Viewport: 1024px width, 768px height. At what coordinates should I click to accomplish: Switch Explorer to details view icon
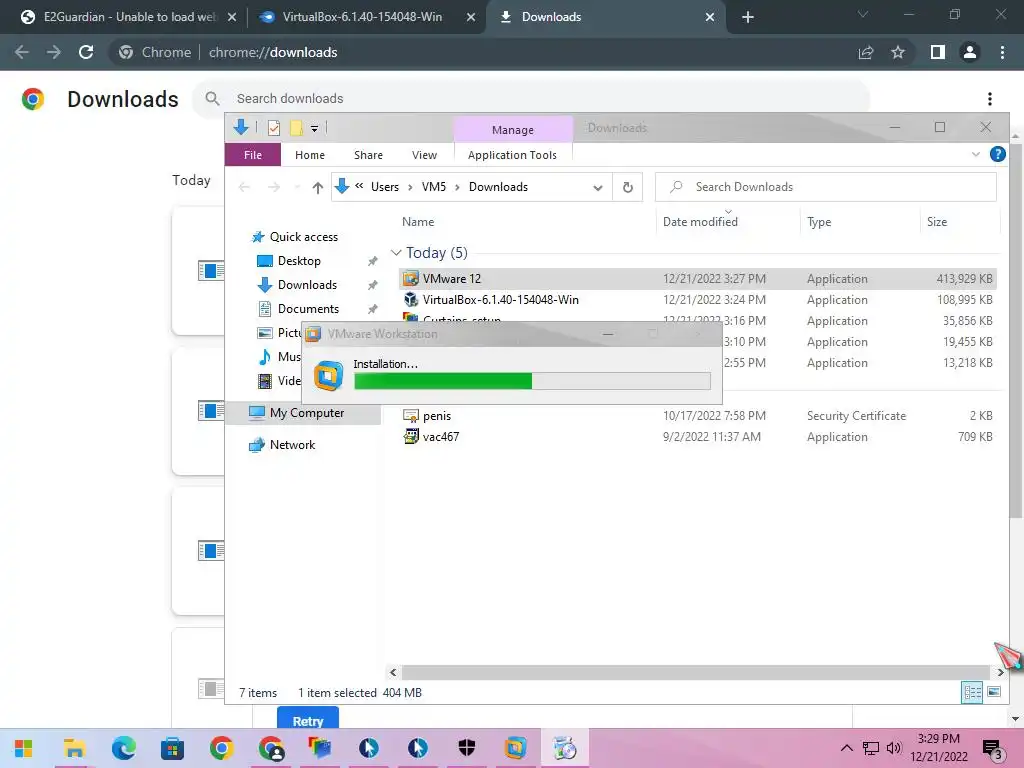click(x=972, y=692)
